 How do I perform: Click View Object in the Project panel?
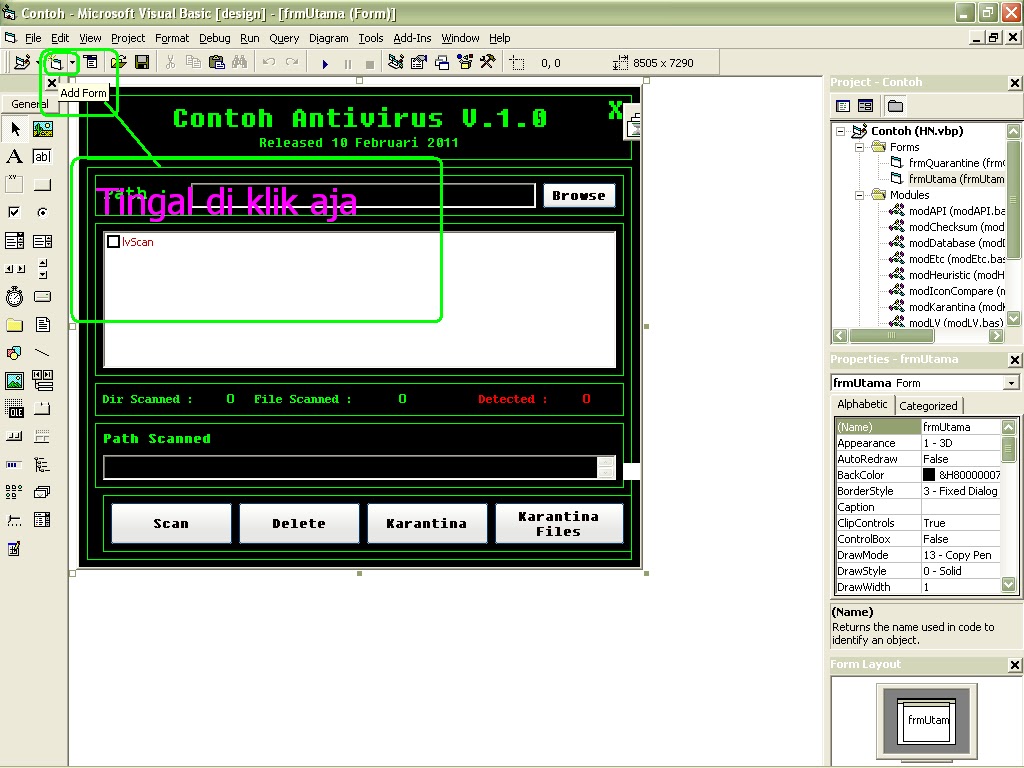[865, 106]
